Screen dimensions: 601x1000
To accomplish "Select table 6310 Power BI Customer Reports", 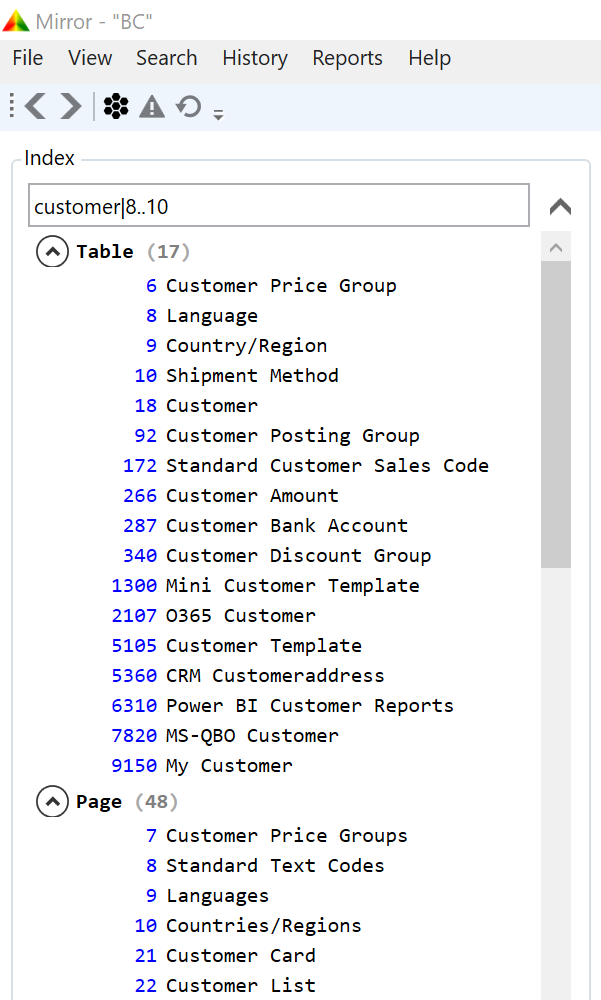I will 283,705.
